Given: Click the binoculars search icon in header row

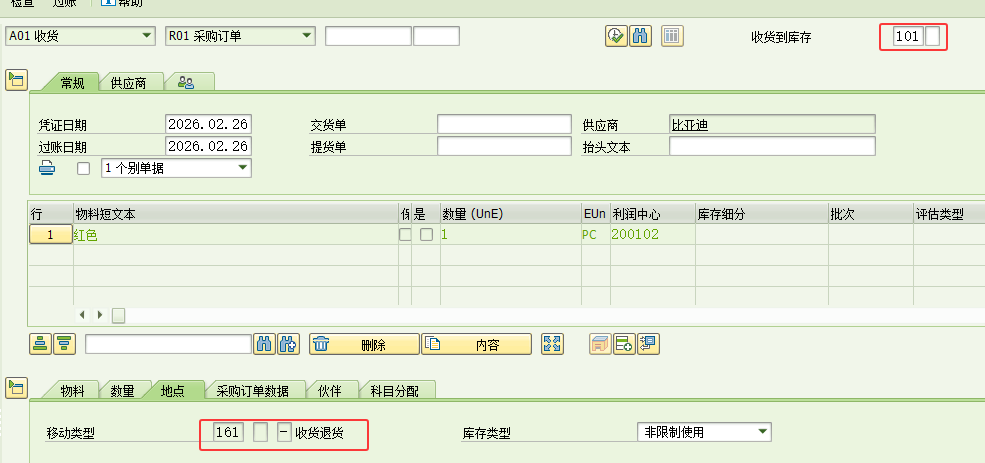Looking at the screenshot, I should coord(641,36).
